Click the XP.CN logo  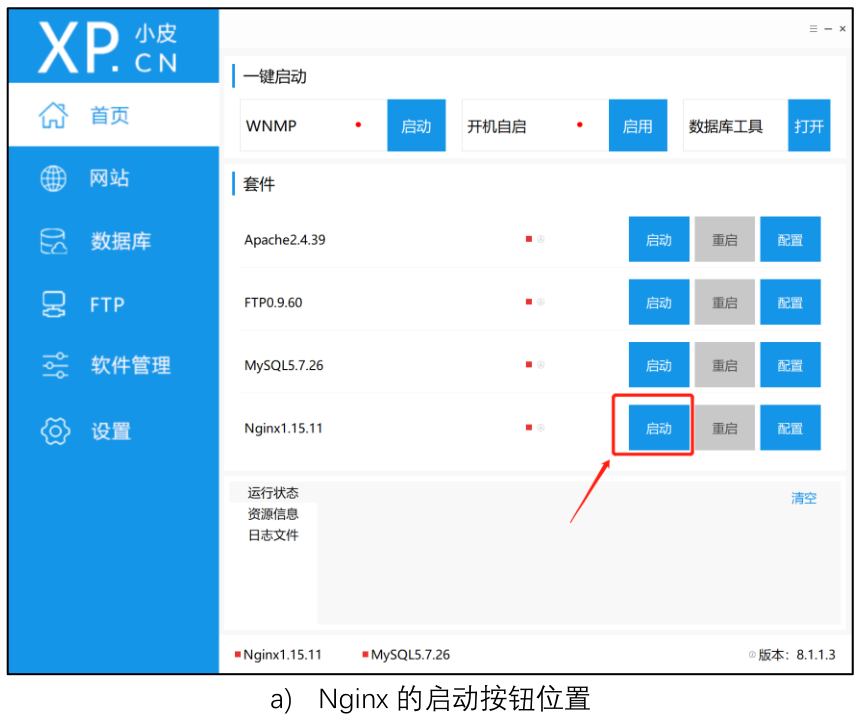tap(108, 47)
